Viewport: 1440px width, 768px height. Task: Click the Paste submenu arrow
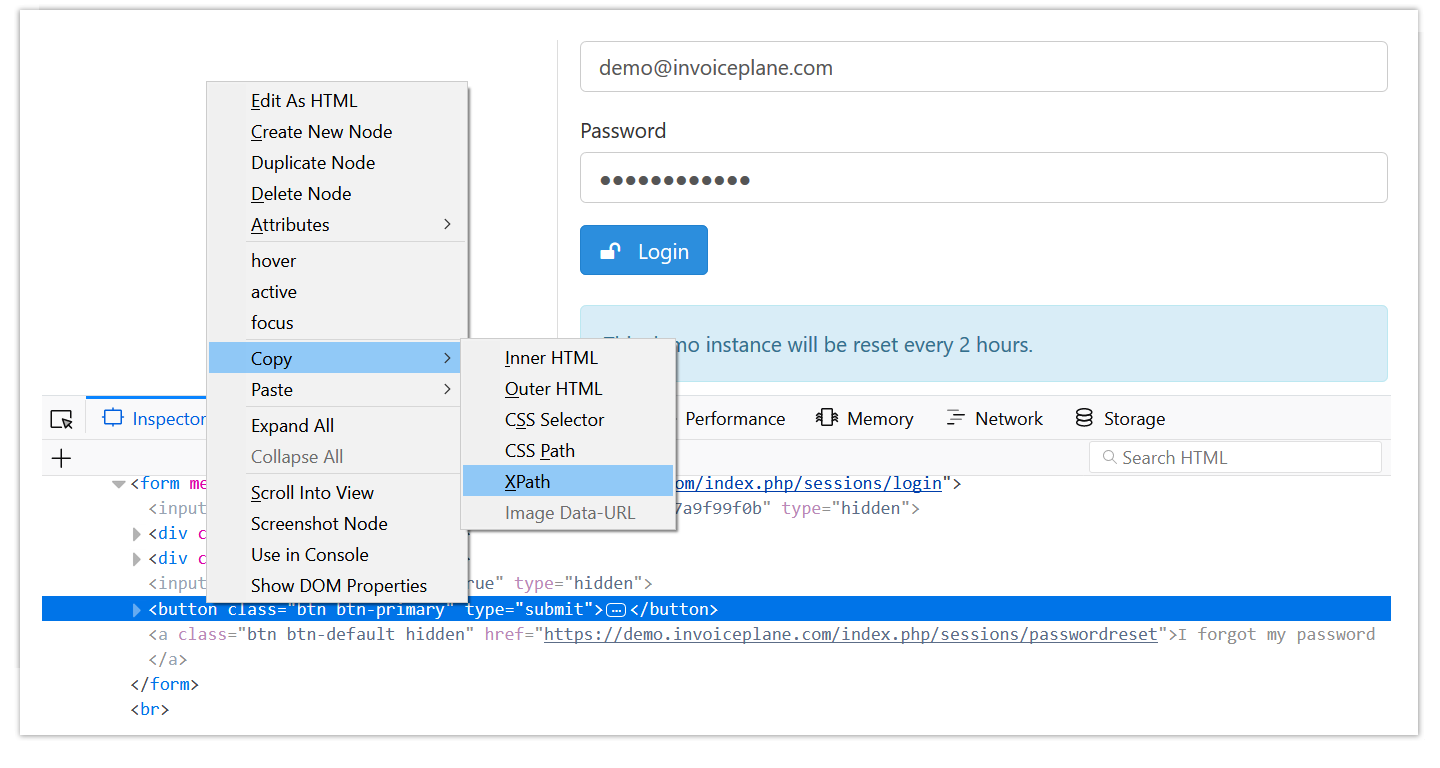pyautogui.click(x=447, y=389)
